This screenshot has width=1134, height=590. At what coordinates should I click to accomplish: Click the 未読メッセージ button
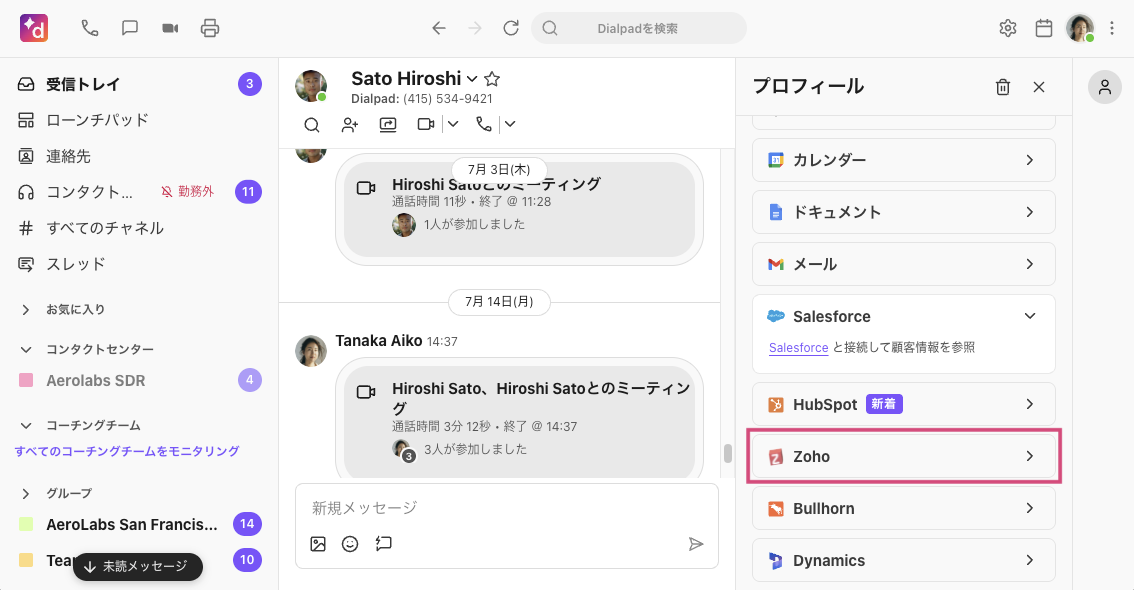(x=137, y=567)
